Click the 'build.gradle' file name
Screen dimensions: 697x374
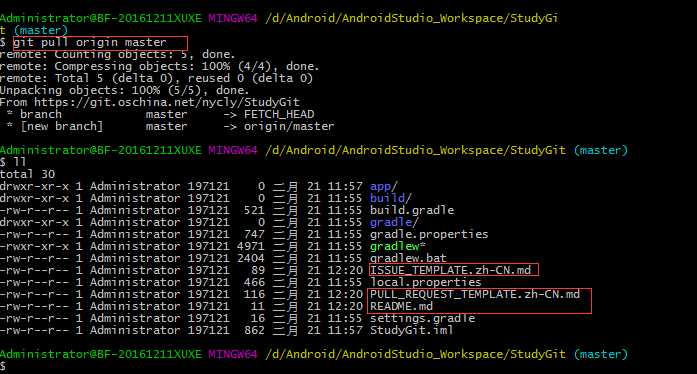pos(412,210)
